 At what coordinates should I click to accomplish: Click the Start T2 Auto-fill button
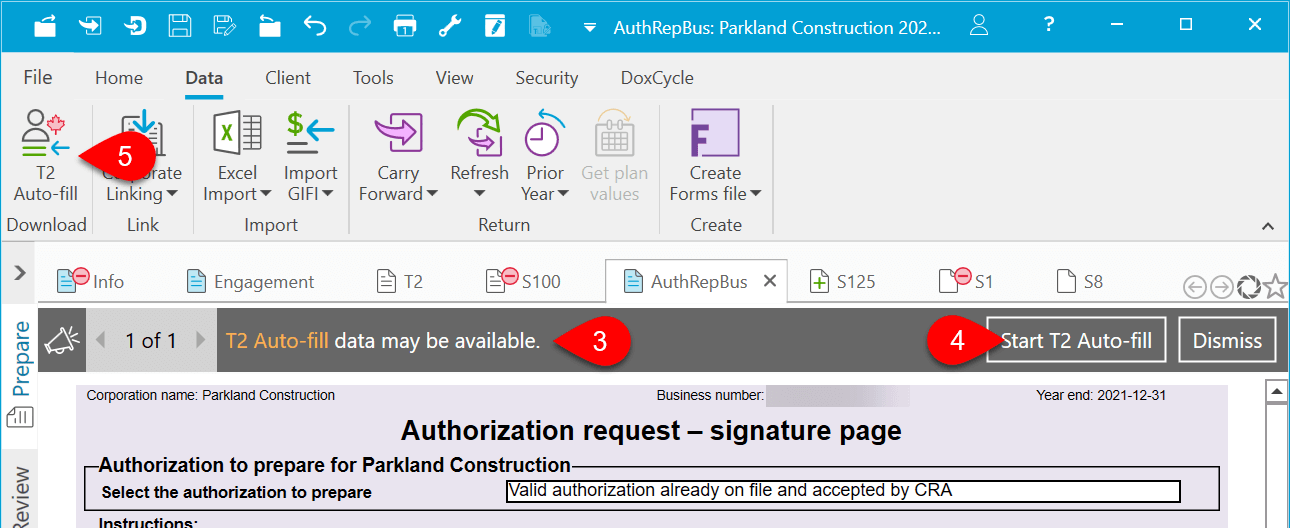pos(1076,340)
